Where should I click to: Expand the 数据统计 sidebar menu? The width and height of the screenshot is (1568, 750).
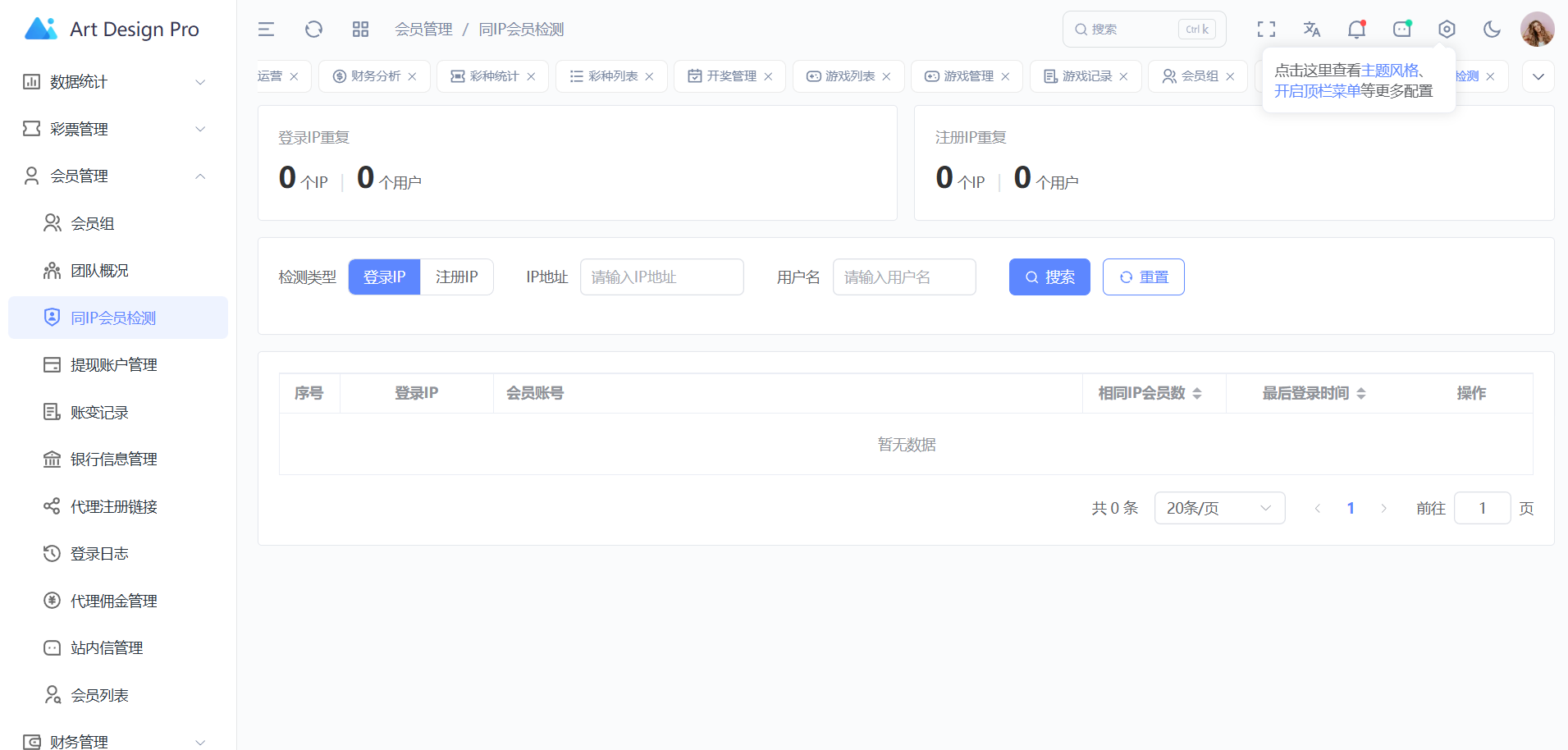coord(115,82)
